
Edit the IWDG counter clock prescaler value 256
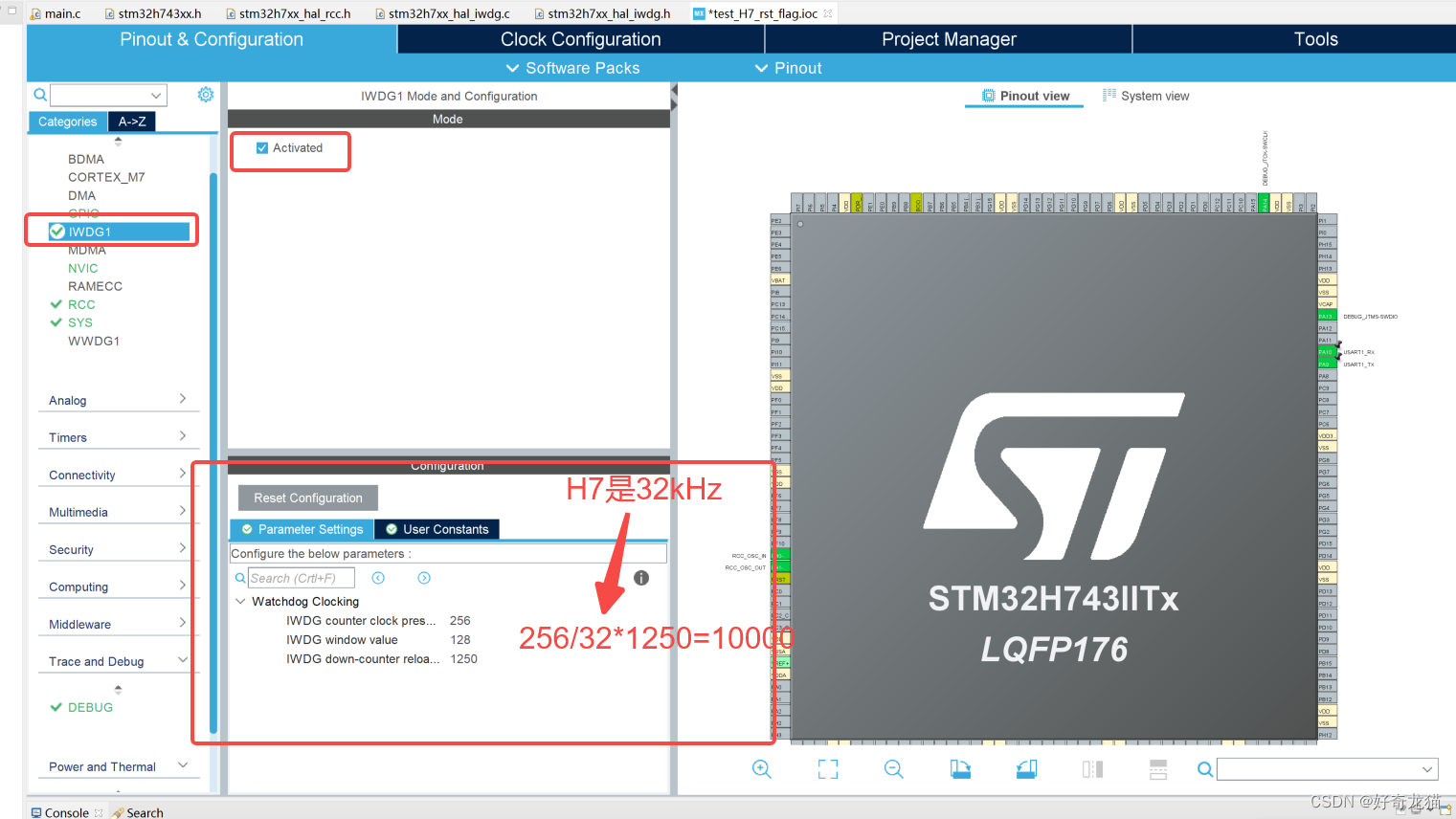tap(460, 621)
